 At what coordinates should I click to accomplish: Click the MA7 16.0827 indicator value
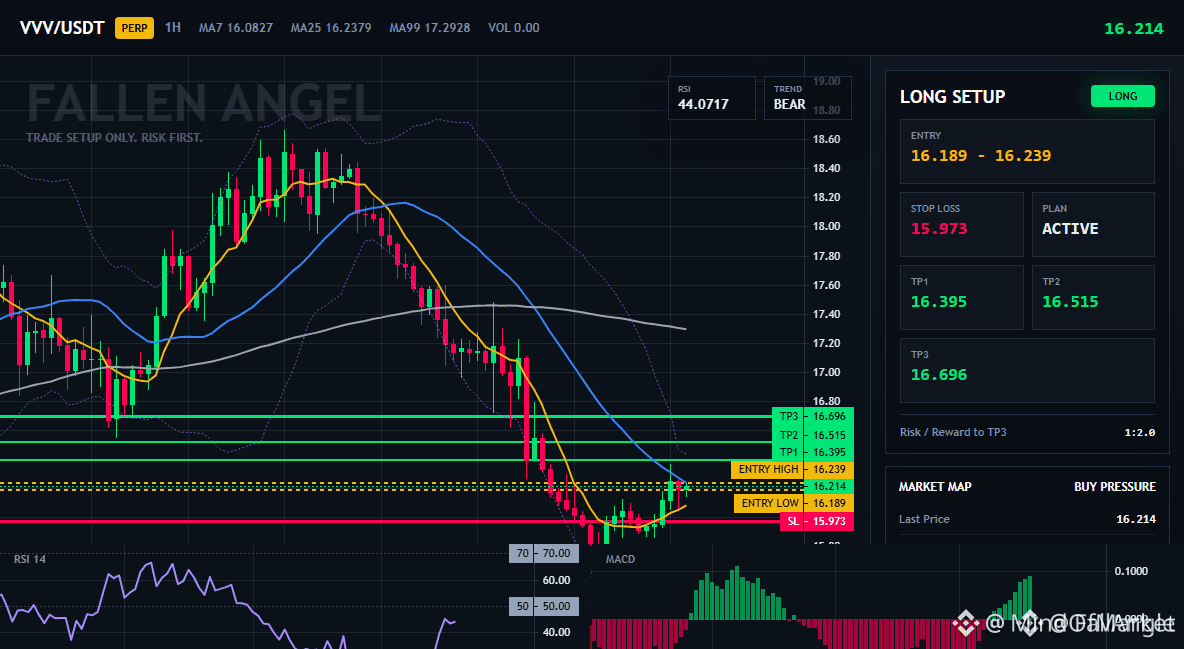(x=236, y=28)
